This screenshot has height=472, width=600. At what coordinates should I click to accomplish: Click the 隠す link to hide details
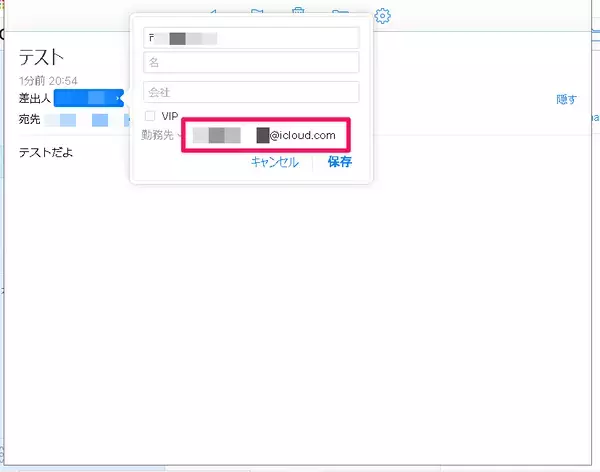pos(567,99)
